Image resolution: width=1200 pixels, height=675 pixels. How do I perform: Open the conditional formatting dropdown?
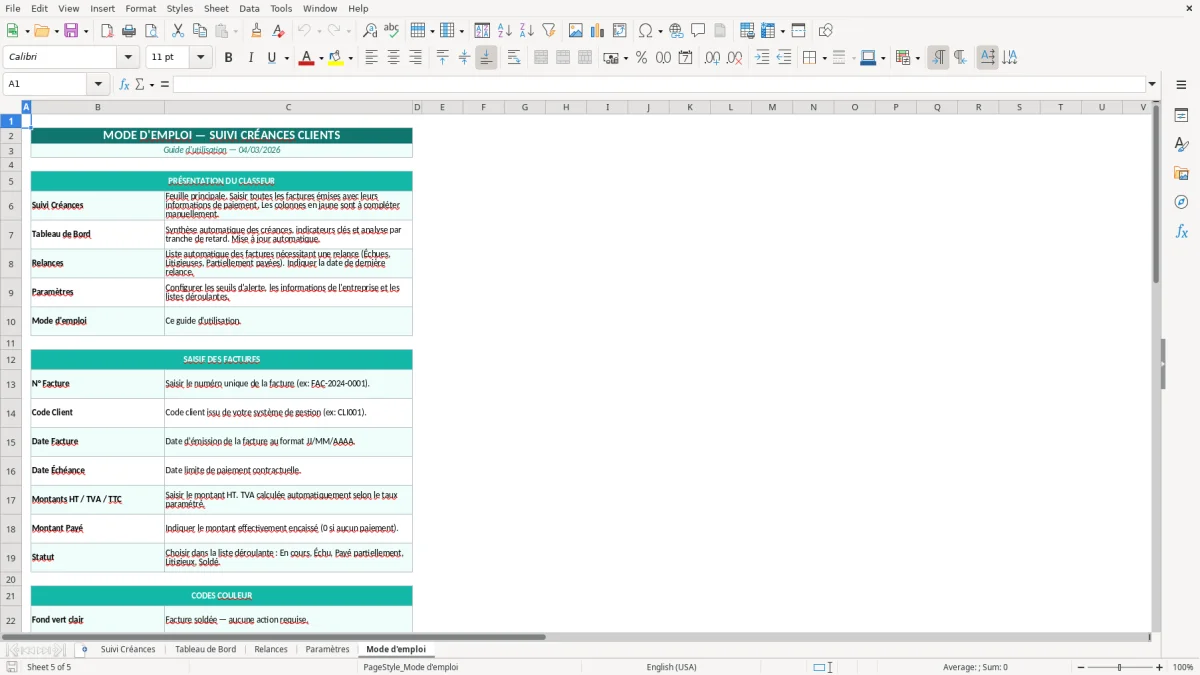917,58
